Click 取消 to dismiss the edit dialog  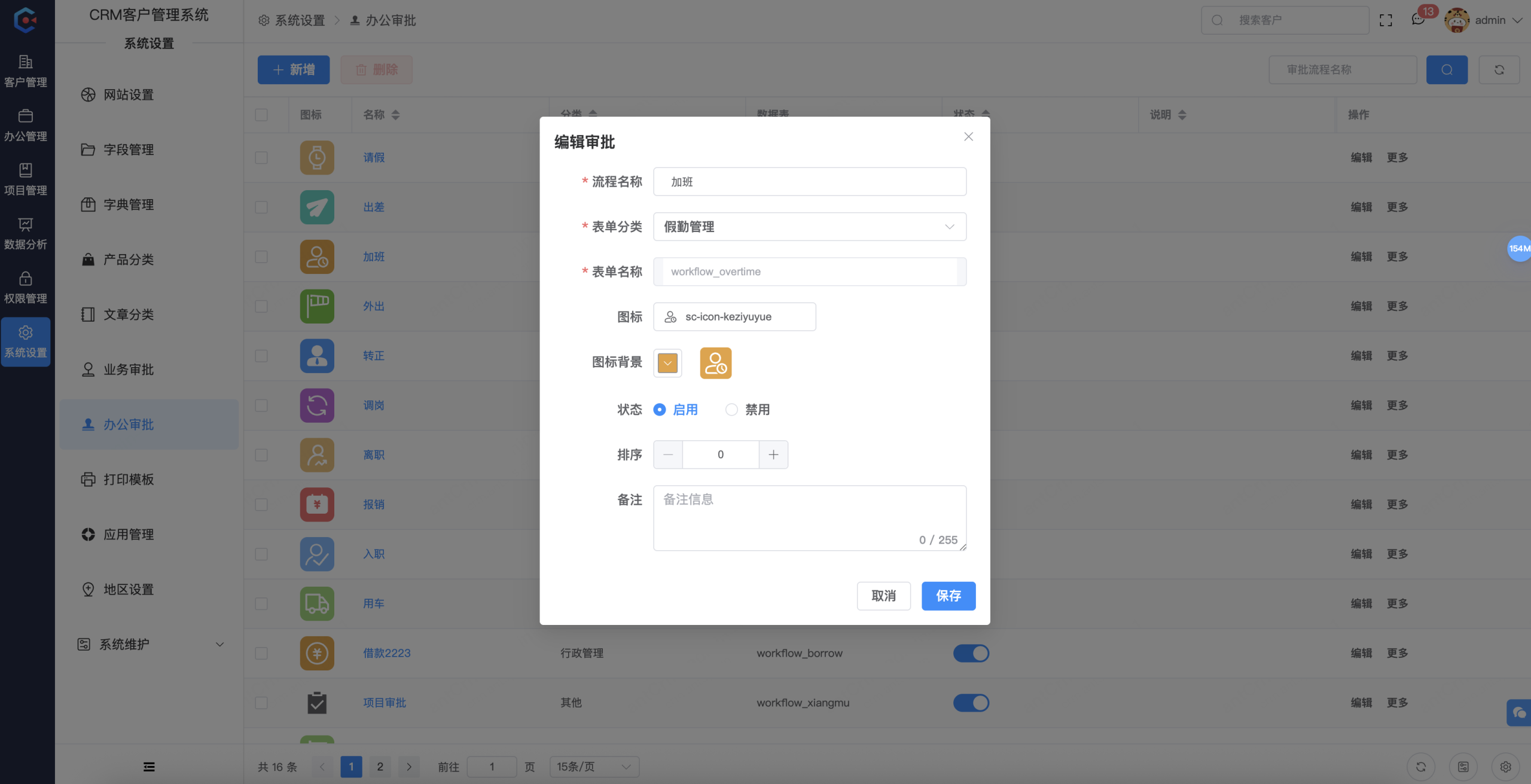coord(883,596)
